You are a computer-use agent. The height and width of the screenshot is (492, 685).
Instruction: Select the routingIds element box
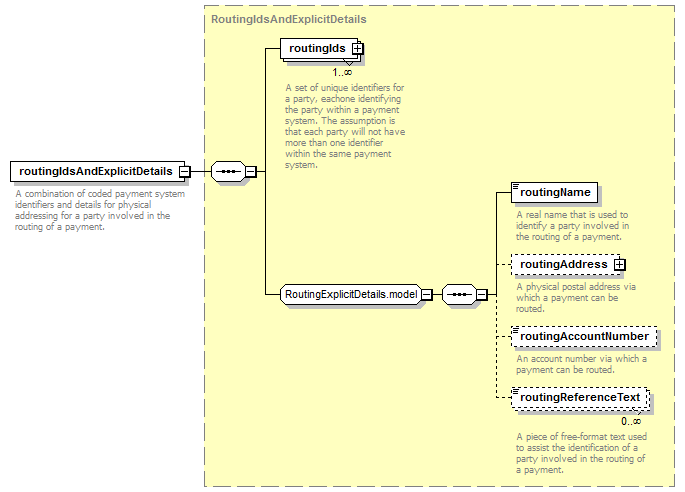(319, 49)
